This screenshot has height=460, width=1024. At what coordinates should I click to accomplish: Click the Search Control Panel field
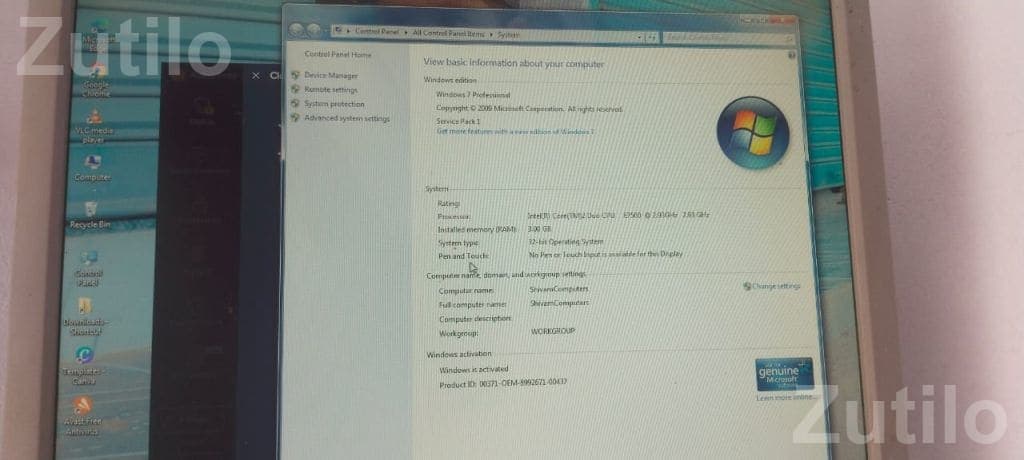tap(729, 39)
